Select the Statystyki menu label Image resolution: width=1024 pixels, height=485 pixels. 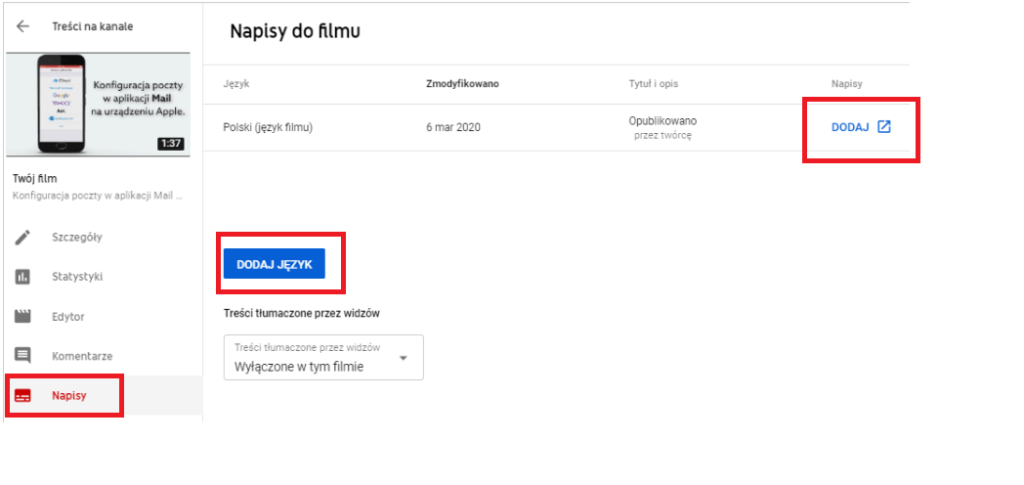[77, 277]
